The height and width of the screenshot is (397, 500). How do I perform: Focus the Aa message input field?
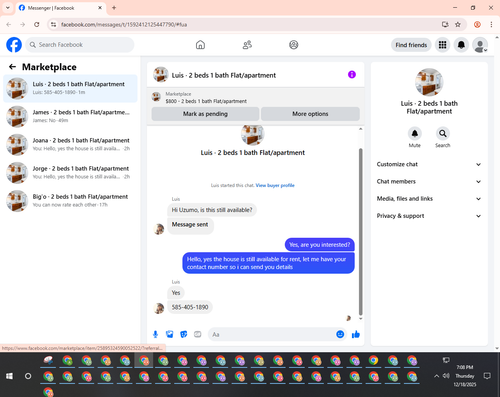coord(272,334)
